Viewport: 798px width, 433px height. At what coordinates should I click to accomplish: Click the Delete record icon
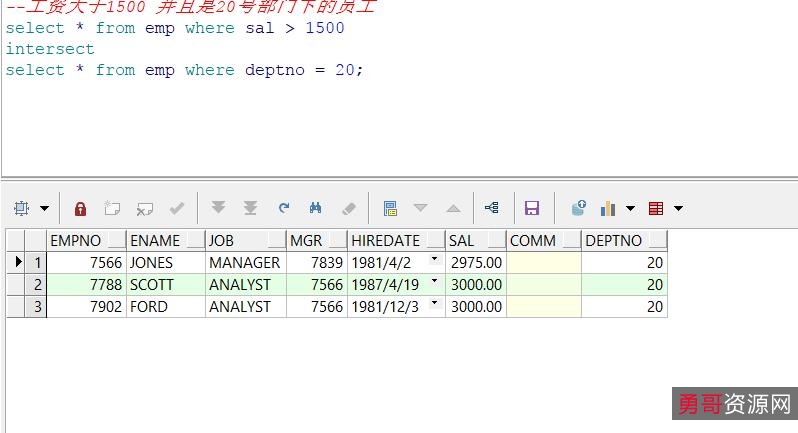click(x=144, y=208)
